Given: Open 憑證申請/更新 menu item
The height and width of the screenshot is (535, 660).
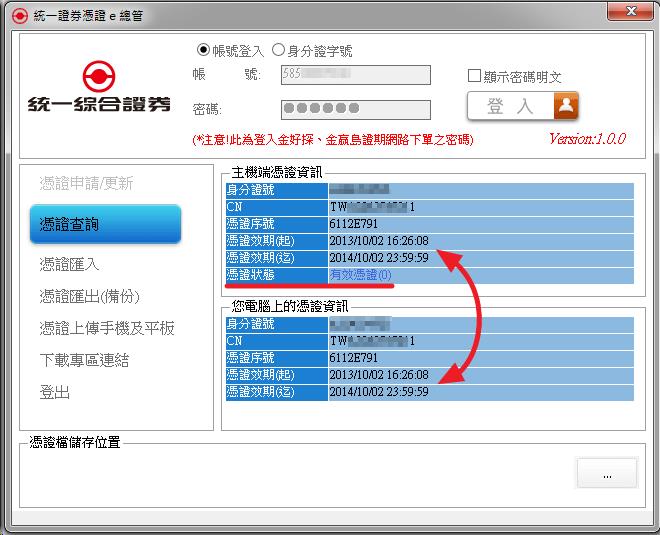Looking at the screenshot, I should tap(86, 184).
